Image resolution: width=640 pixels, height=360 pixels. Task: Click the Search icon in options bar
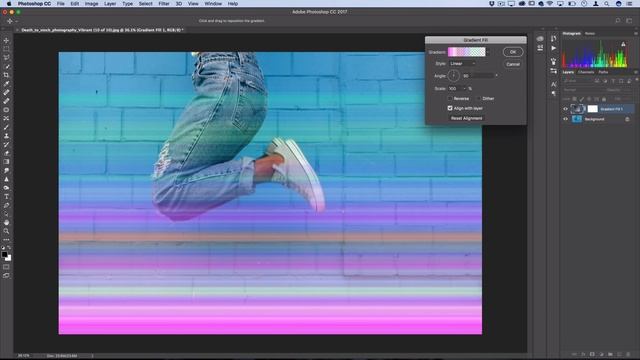618,20
